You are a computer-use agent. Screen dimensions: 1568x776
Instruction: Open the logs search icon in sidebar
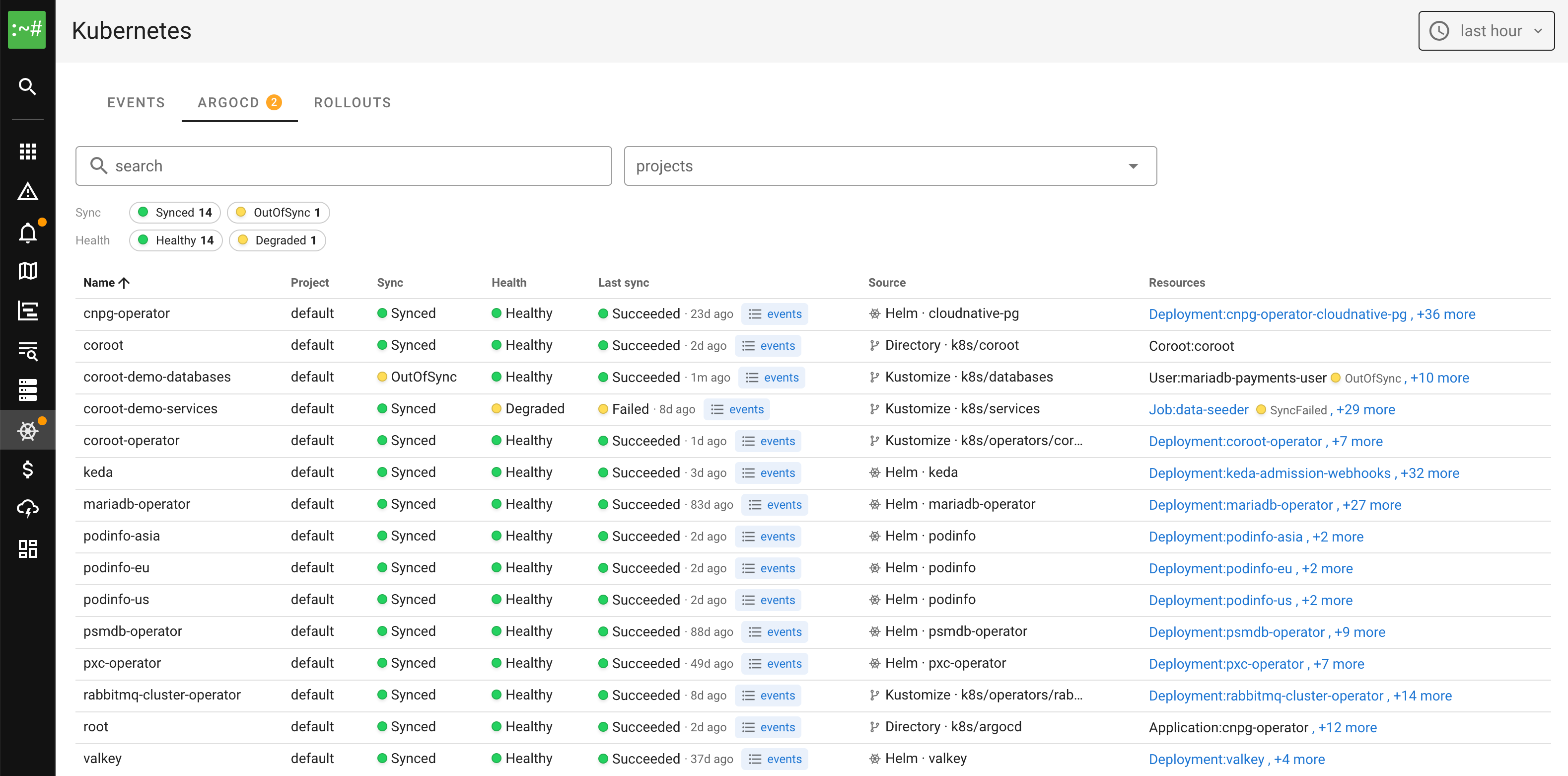(27, 351)
